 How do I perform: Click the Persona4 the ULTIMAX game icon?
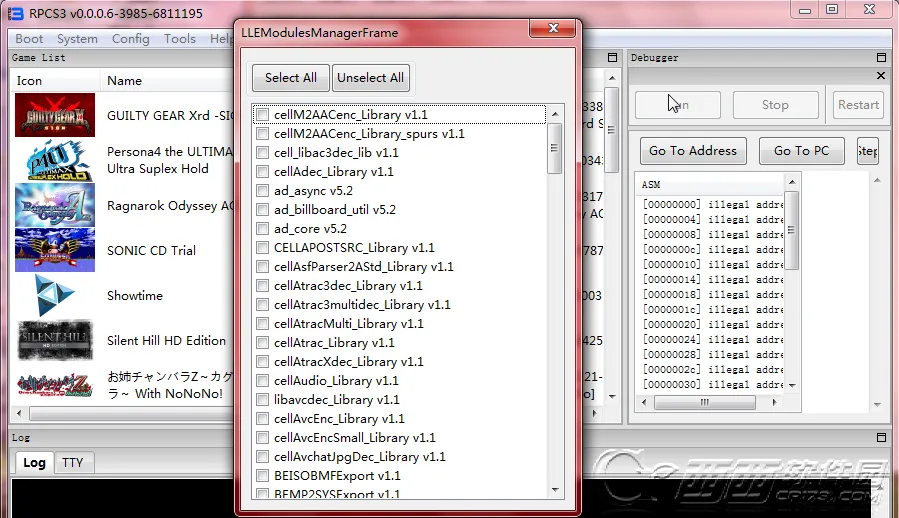click(55, 161)
